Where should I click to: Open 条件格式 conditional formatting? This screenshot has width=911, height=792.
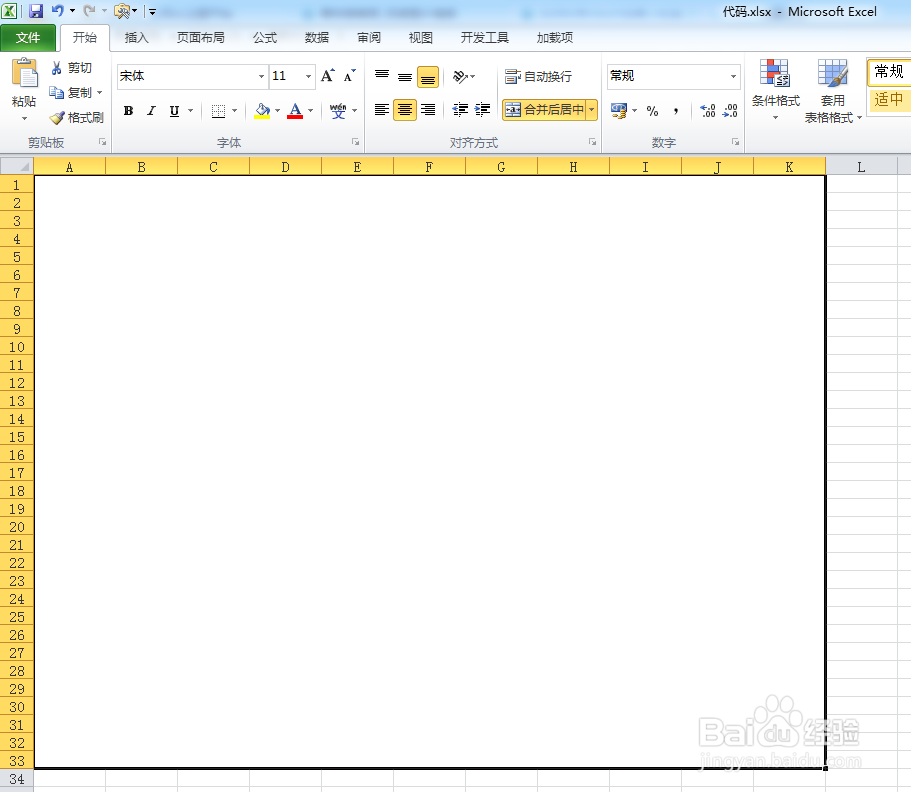pos(776,89)
